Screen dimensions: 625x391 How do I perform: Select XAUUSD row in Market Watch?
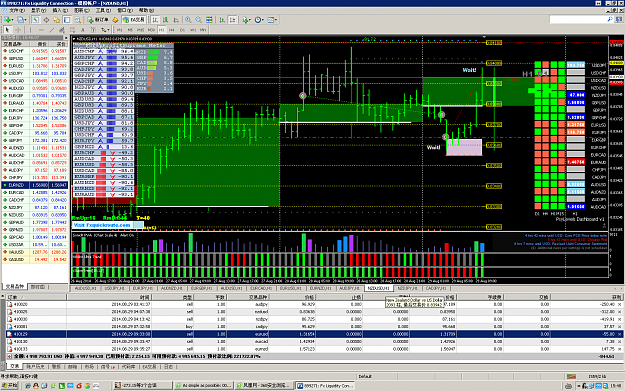(x=35, y=252)
